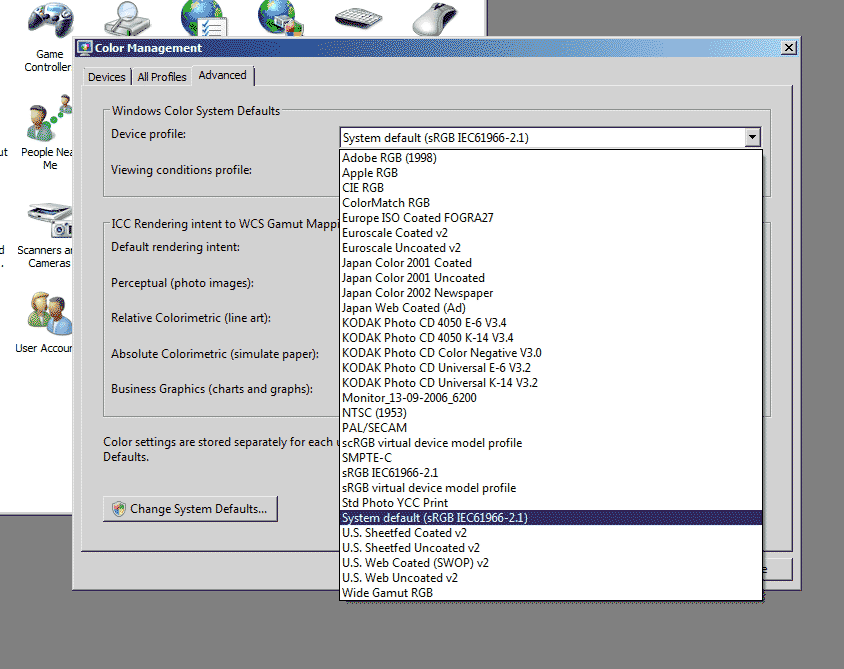
Task: Choose Euroscale Coated v2
Action: 551,233
